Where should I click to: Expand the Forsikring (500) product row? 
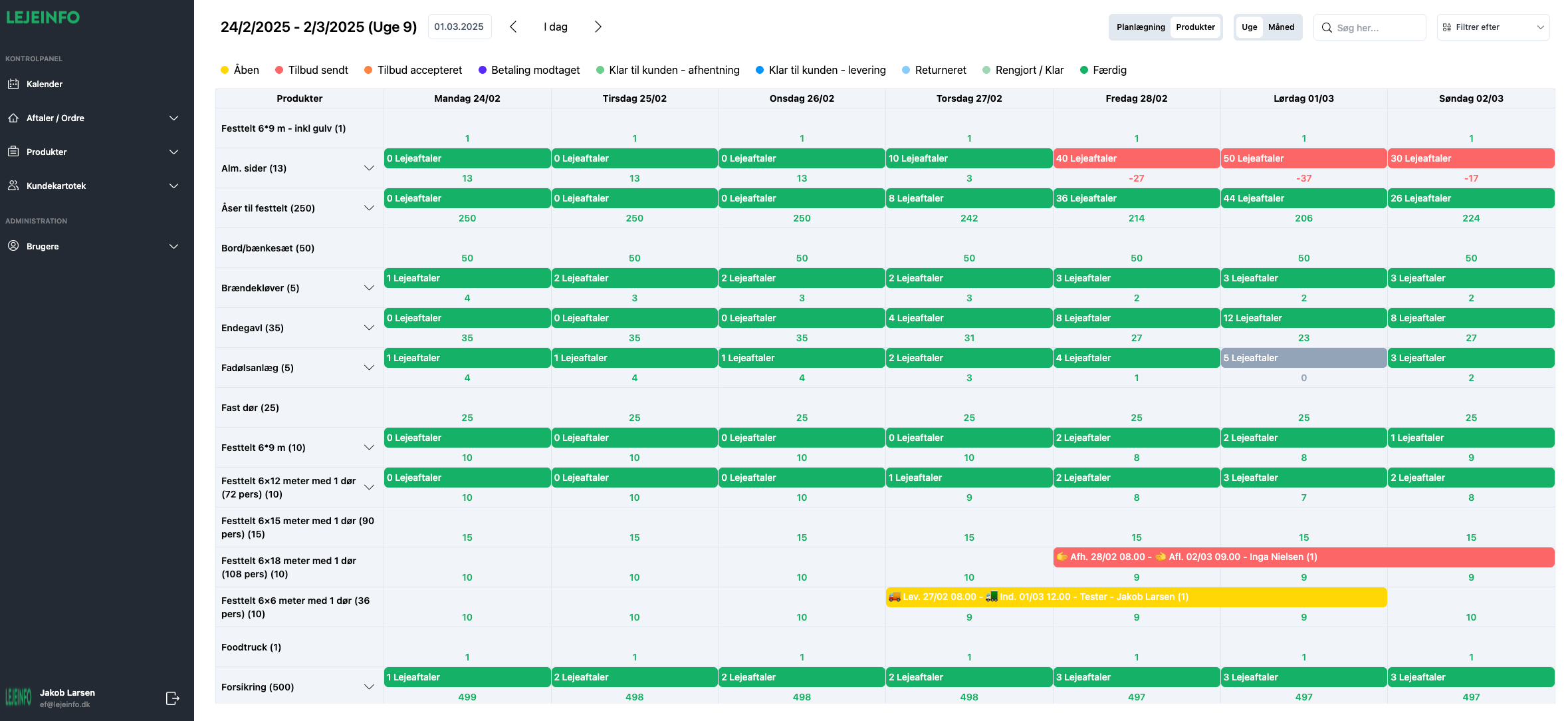(369, 687)
